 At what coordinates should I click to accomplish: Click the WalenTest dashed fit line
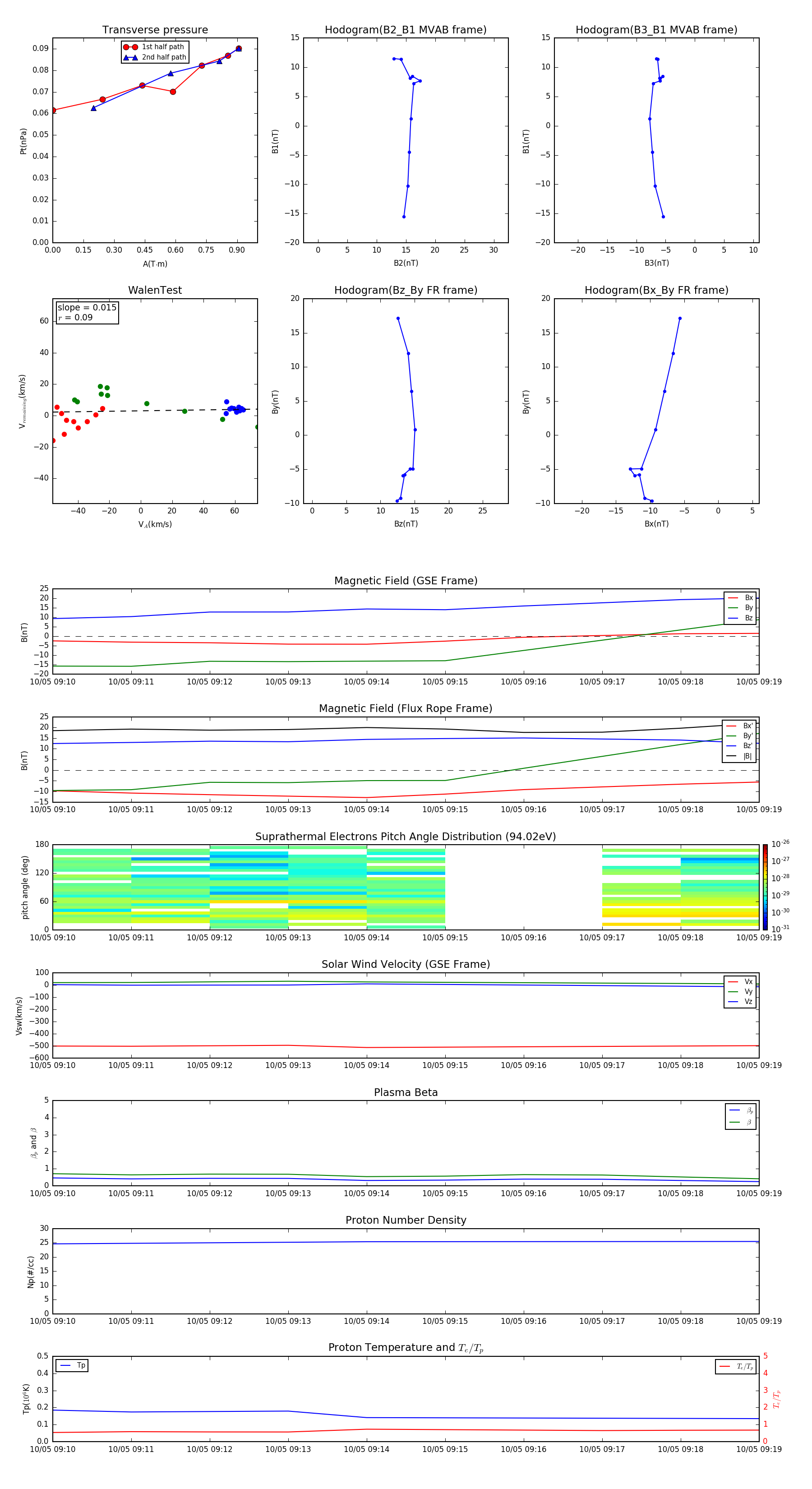tap(155, 411)
